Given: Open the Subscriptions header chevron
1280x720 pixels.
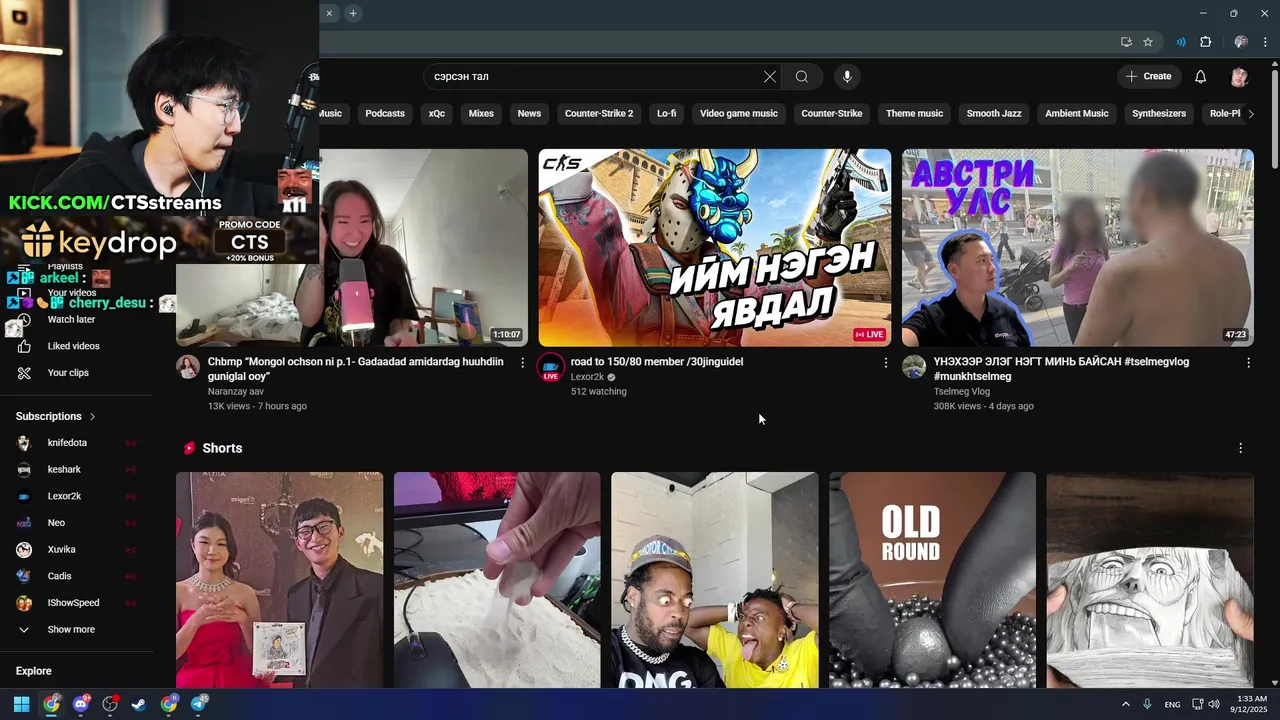Looking at the screenshot, I should 93,416.
